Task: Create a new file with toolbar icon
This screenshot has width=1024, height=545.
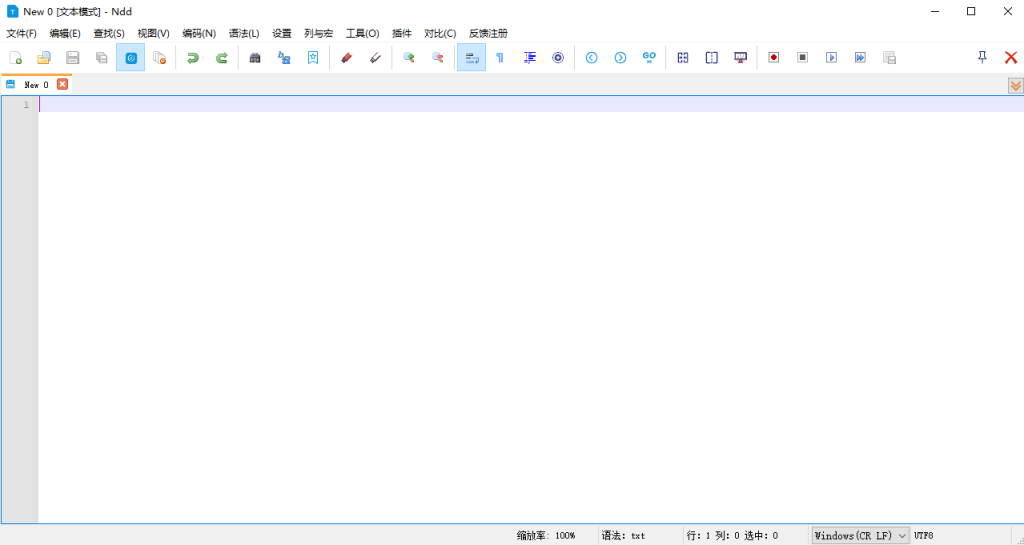Action: (16, 57)
